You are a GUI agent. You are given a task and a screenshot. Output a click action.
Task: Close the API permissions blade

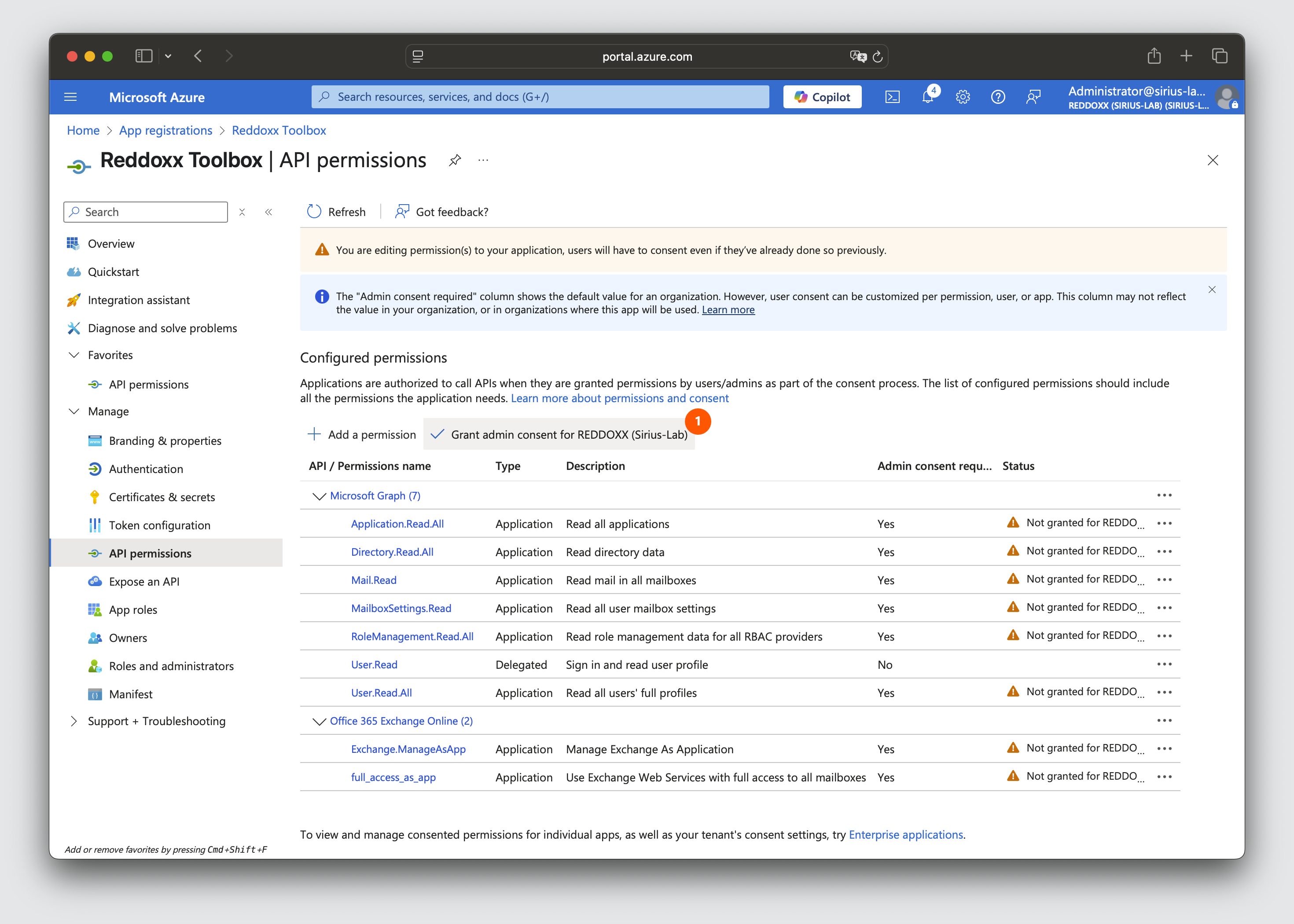click(x=1213, y=161)
